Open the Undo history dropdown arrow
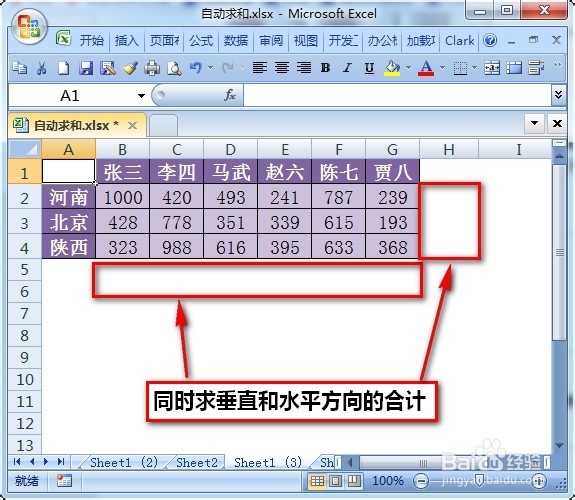The height and width of the screenshot is (500, 575). (210, 67)
